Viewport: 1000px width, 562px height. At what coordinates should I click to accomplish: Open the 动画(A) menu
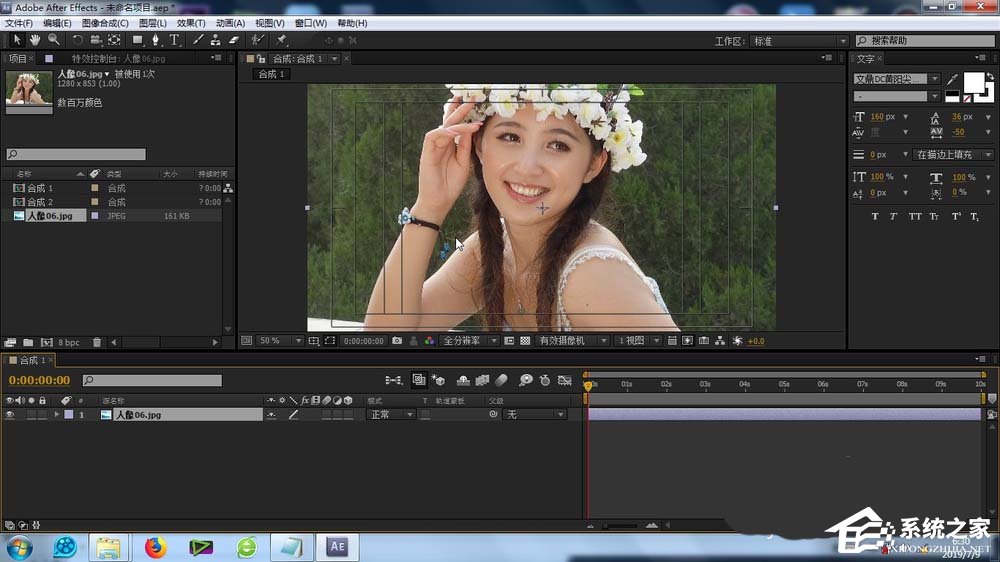pos(230,23)
